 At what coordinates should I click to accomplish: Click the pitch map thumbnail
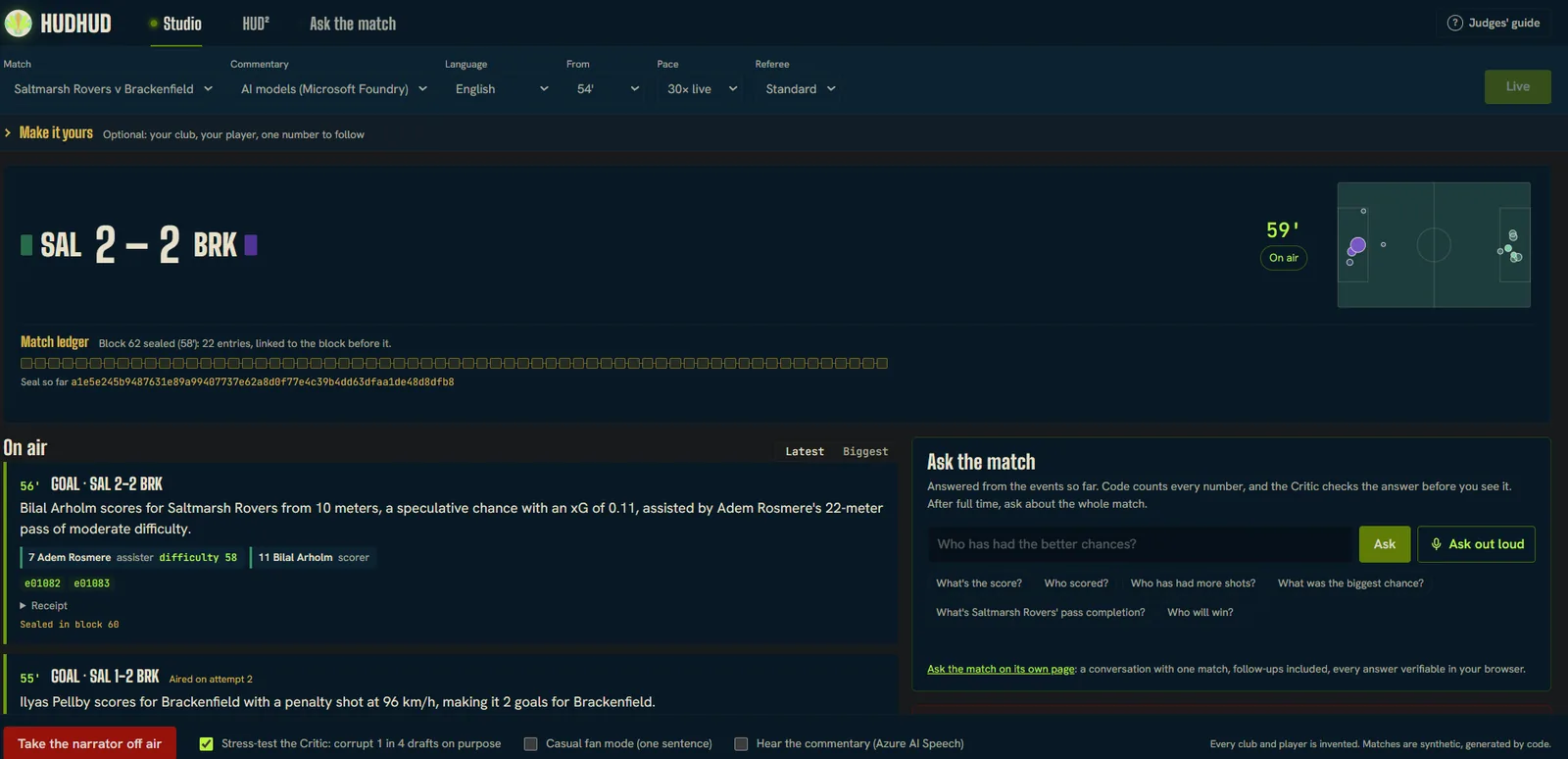click(x=1434, y=245)
